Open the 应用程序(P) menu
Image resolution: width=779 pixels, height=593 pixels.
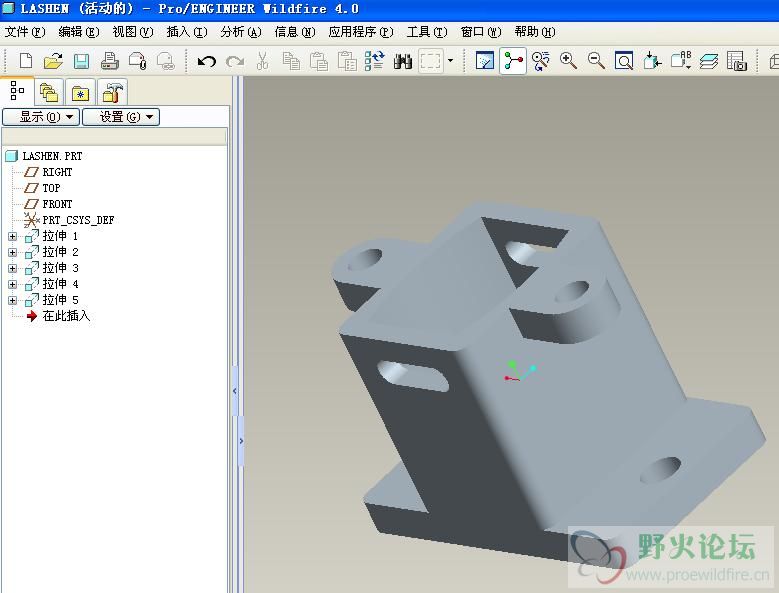pos(361,32)
